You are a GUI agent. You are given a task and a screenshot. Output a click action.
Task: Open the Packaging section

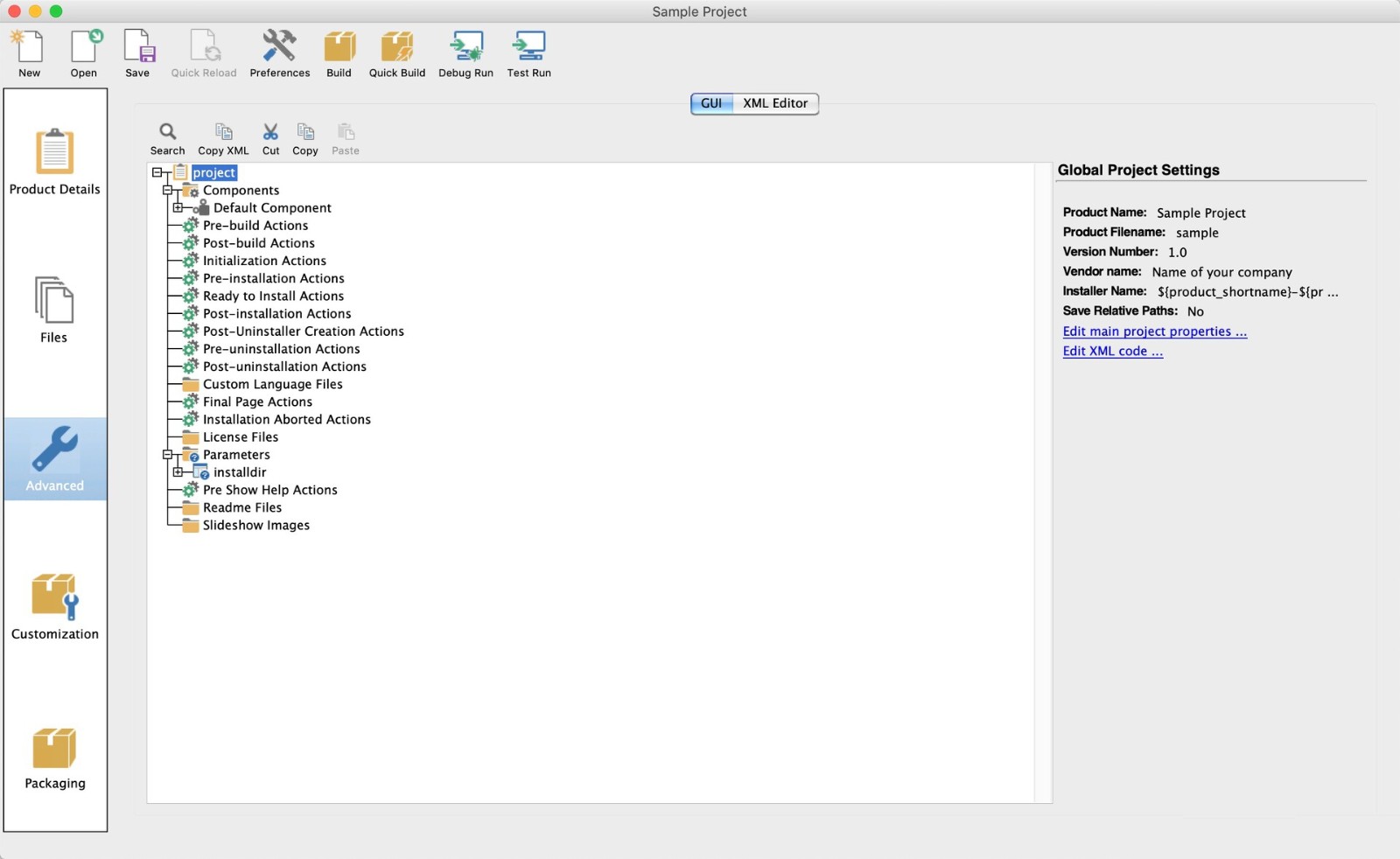pyautogui.click(x=55, y=758)
